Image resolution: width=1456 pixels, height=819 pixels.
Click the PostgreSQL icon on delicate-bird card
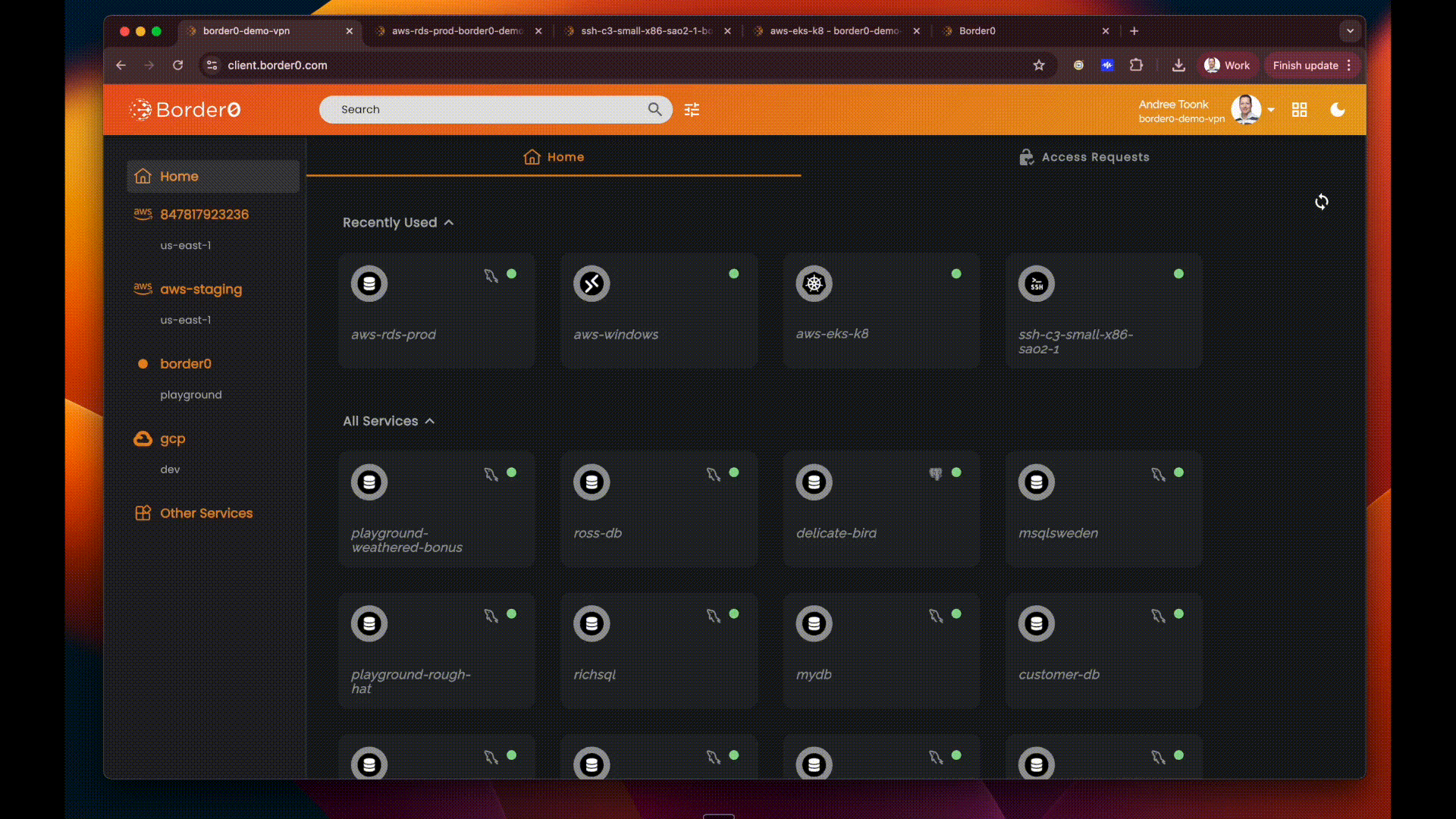[936, 473]
